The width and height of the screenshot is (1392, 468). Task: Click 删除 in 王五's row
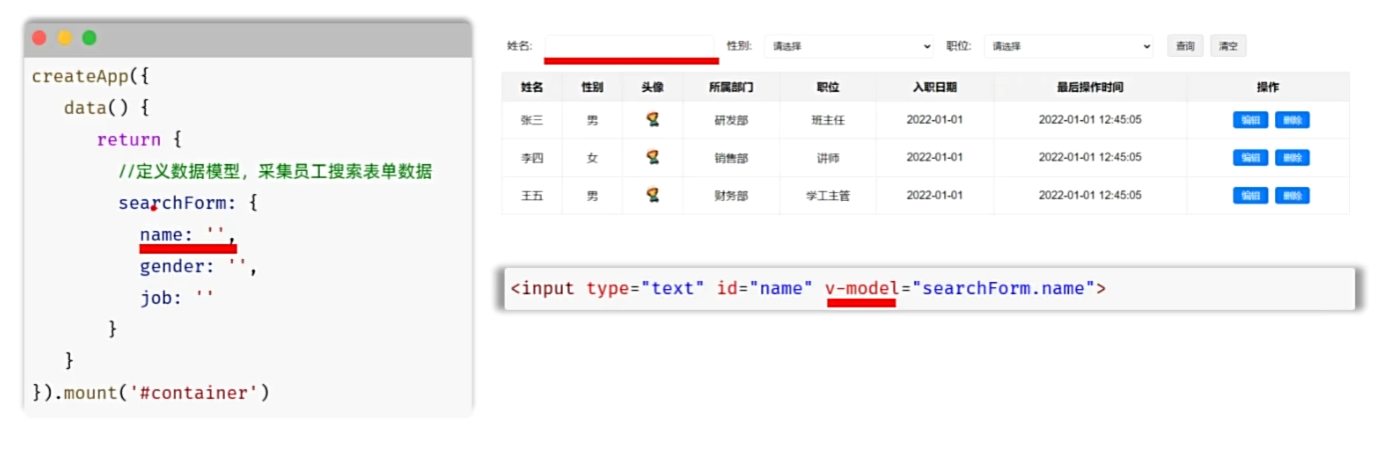pyautogui.click(x=1292, y=196)
